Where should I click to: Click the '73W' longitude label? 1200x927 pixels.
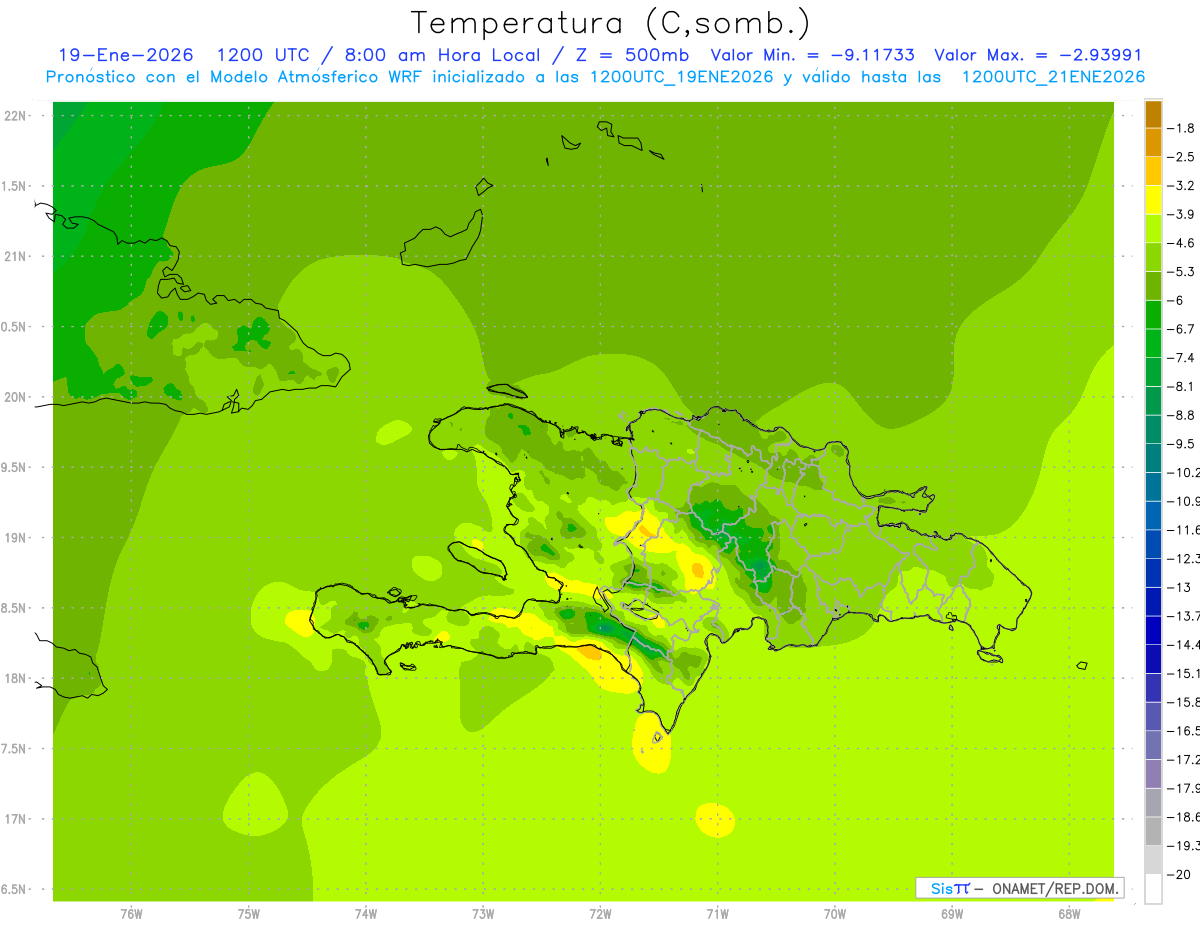pyautogui.click(x=483, y=913)
